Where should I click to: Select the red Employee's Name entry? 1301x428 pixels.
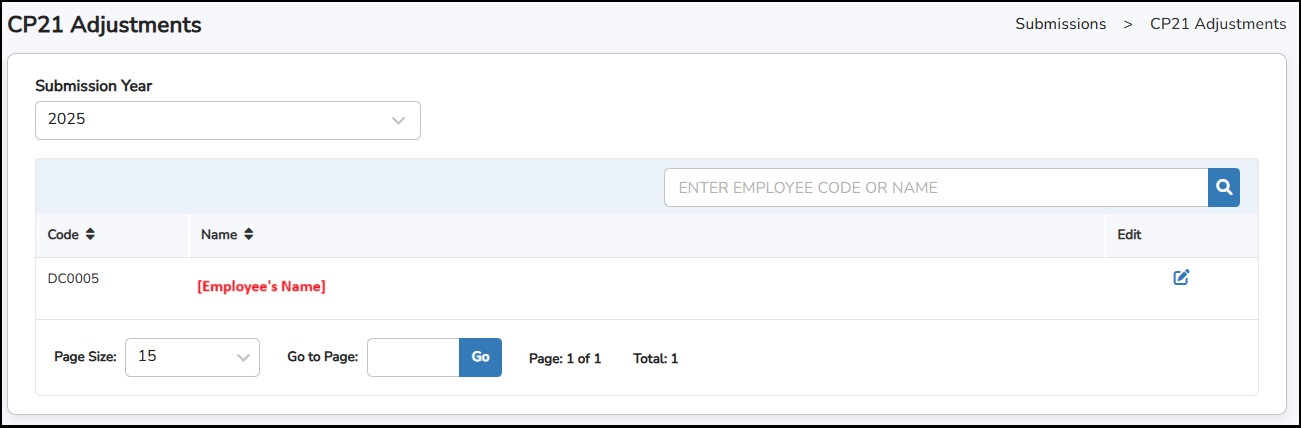tap(261, 287)
